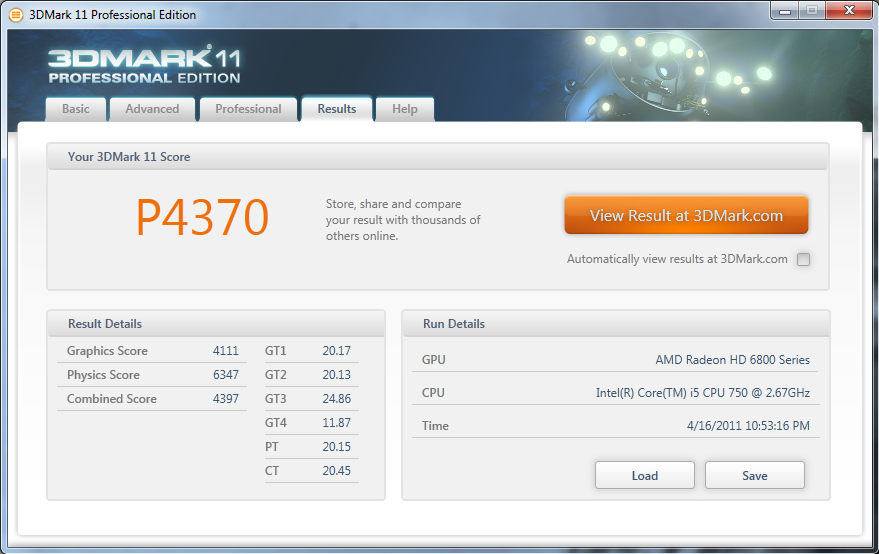The height and width of the screenshot is (554, 879).
Task: Click the Load button
Action: coord(645,475)
